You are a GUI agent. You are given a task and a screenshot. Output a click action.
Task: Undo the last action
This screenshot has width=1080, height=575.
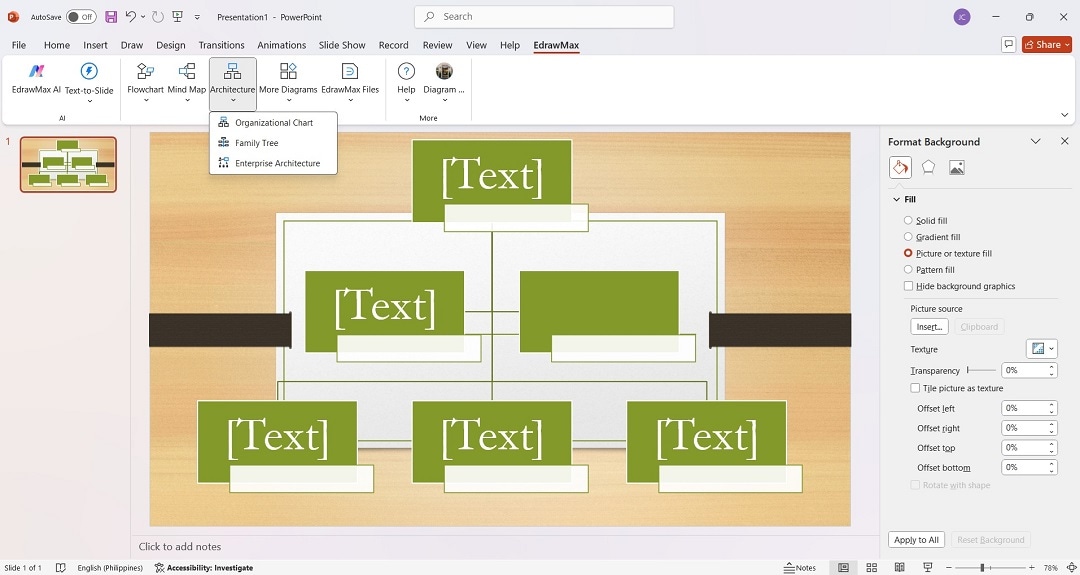pos(130,17)
